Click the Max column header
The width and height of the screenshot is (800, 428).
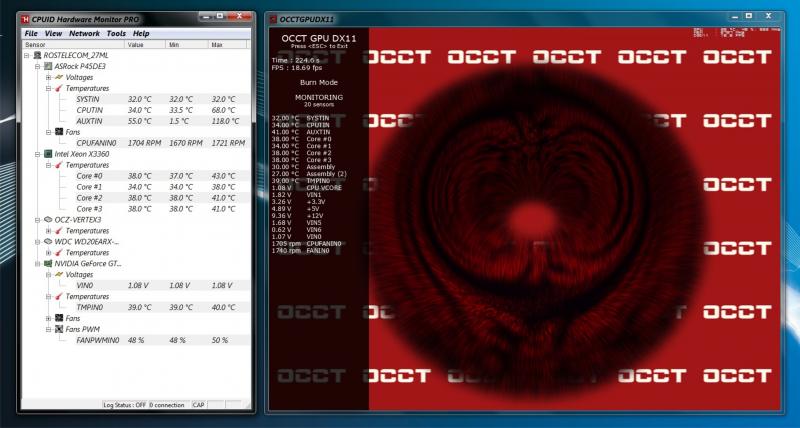(228, 45)
